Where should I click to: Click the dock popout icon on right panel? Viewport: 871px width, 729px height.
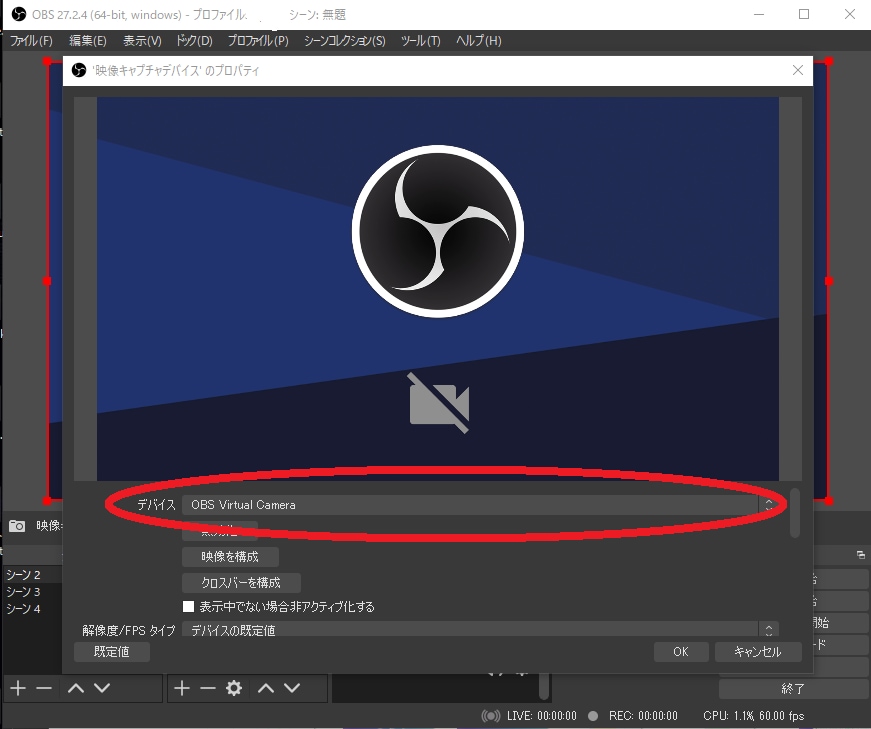point(860,555)
